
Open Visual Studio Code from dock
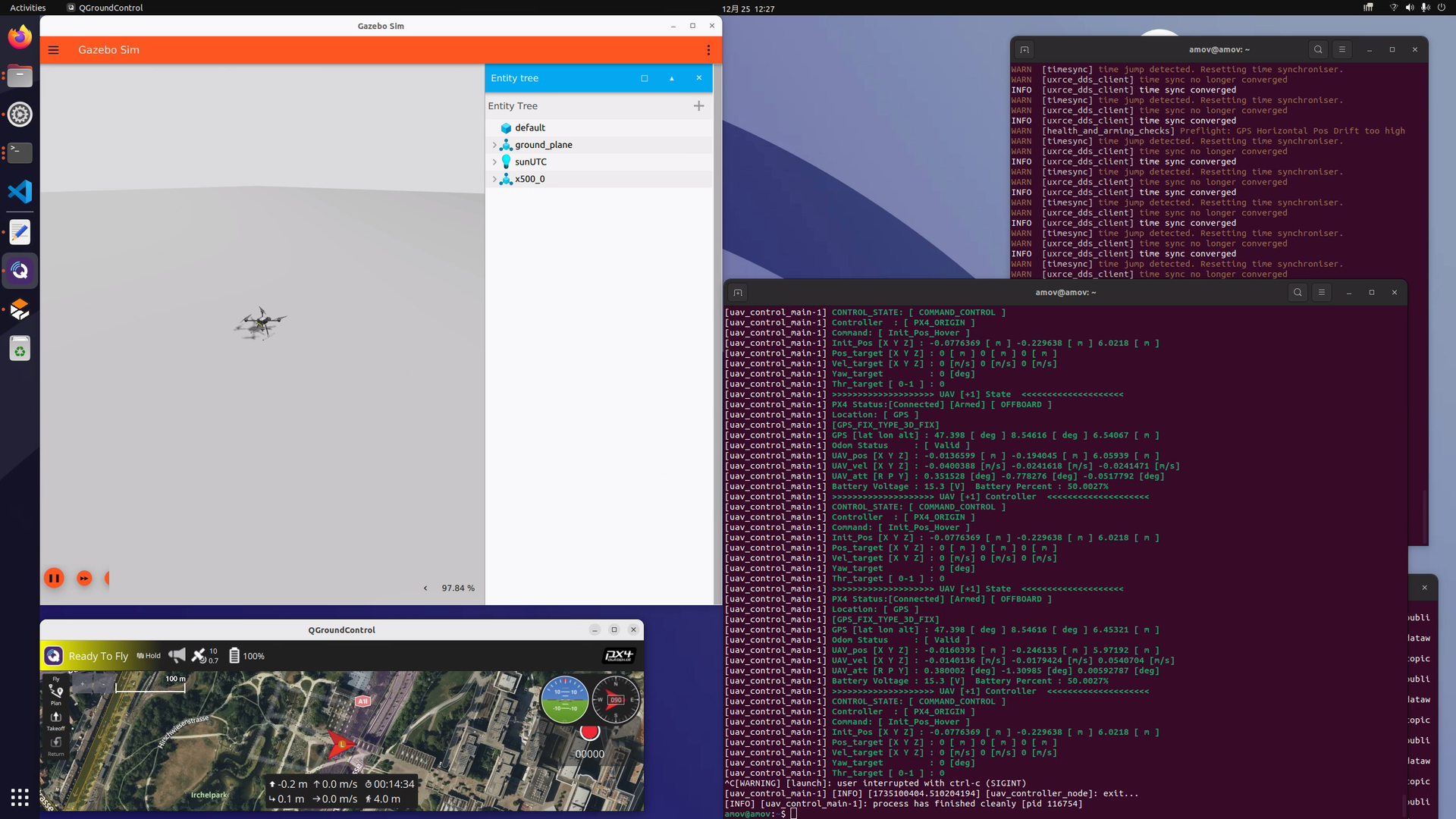click(x=20, y=192)
